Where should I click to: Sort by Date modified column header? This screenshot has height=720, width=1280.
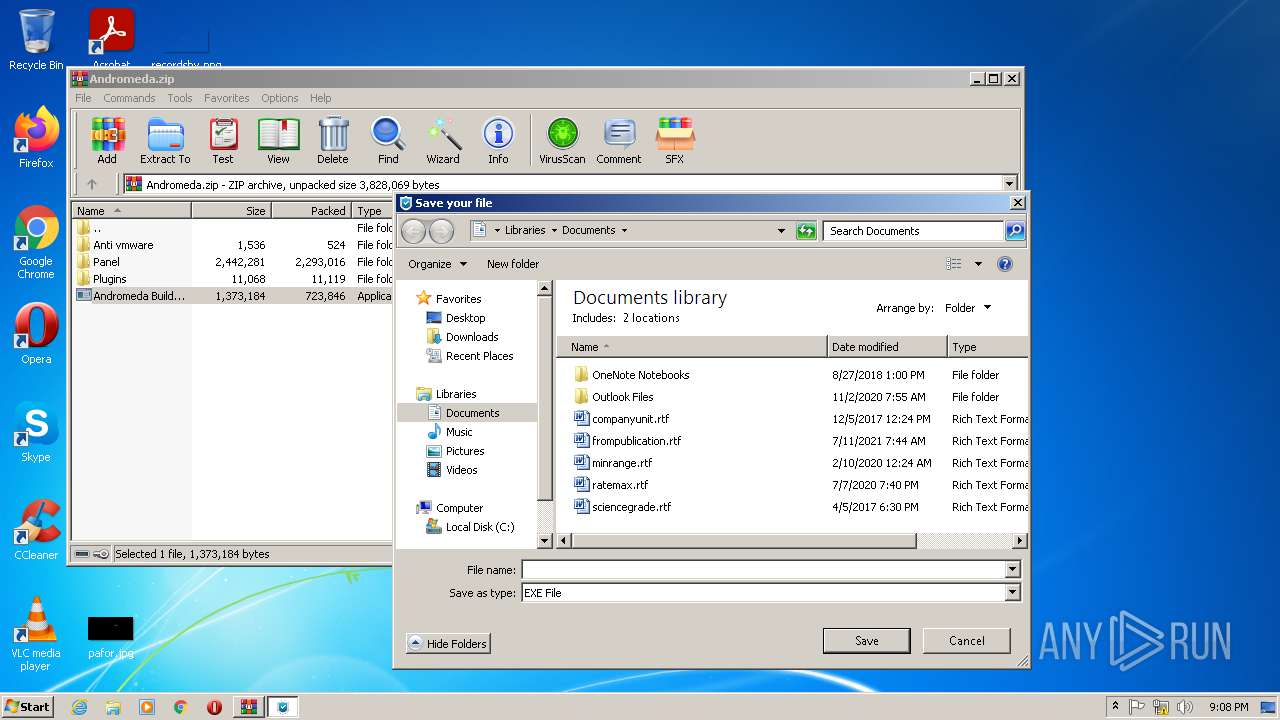(x=887, y=347)
